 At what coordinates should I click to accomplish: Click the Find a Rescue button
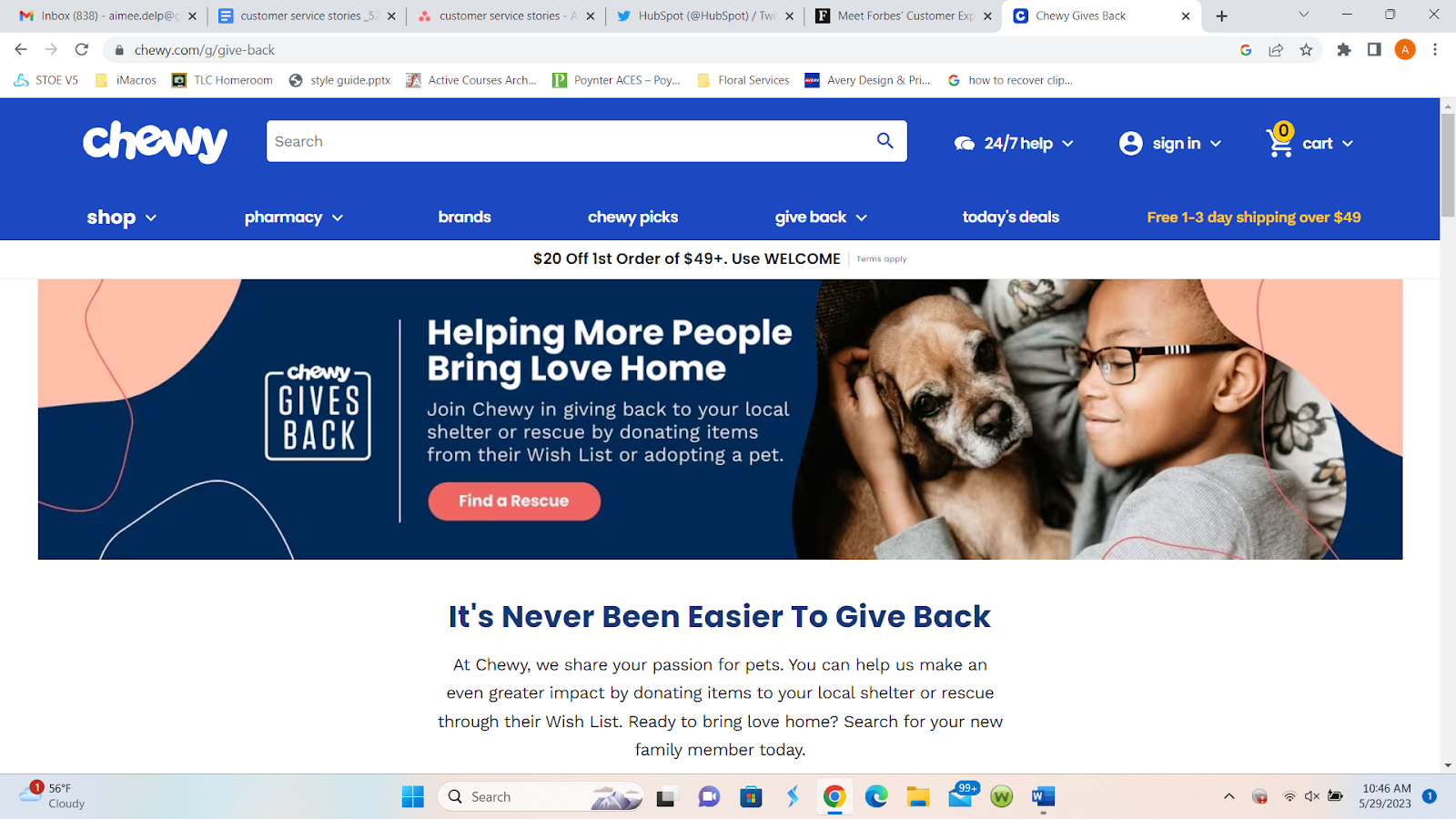(x=514, y=501)
